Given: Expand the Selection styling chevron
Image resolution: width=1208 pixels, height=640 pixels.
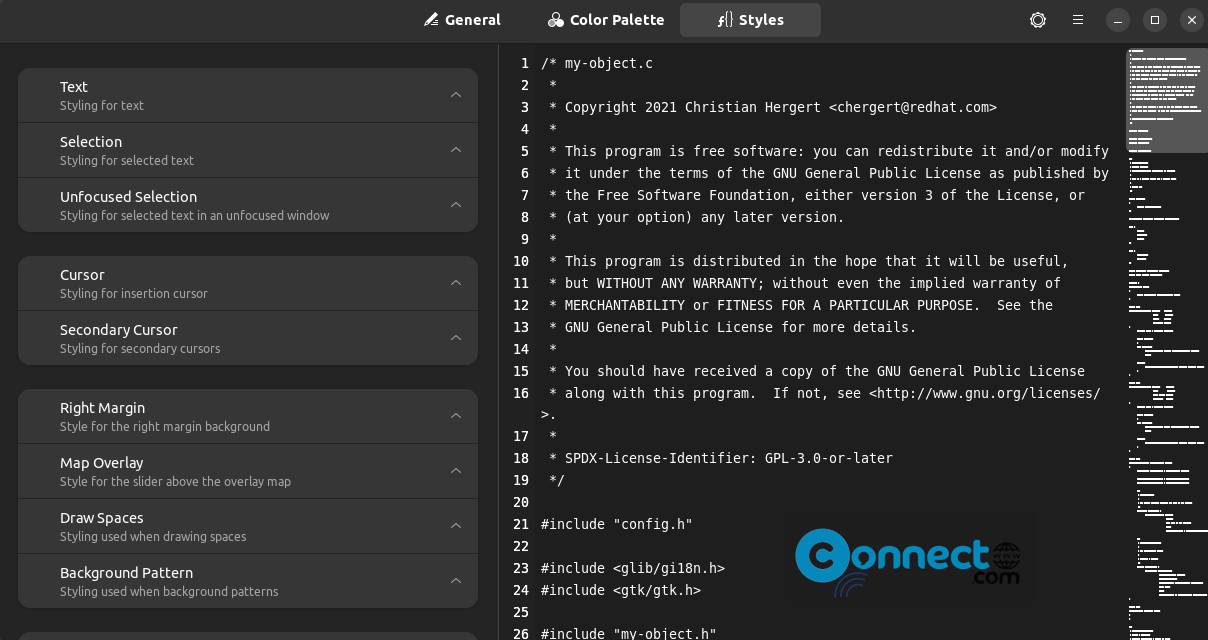Looking at the screenshot, I should [456, 150].
